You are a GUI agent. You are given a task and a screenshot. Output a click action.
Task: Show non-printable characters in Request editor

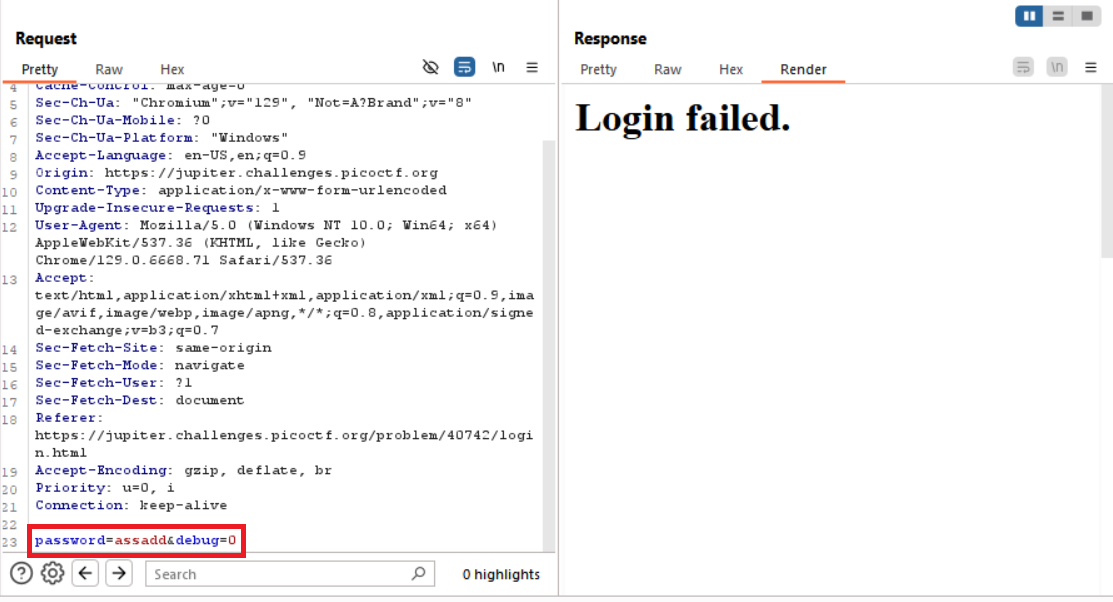[498, 68]
